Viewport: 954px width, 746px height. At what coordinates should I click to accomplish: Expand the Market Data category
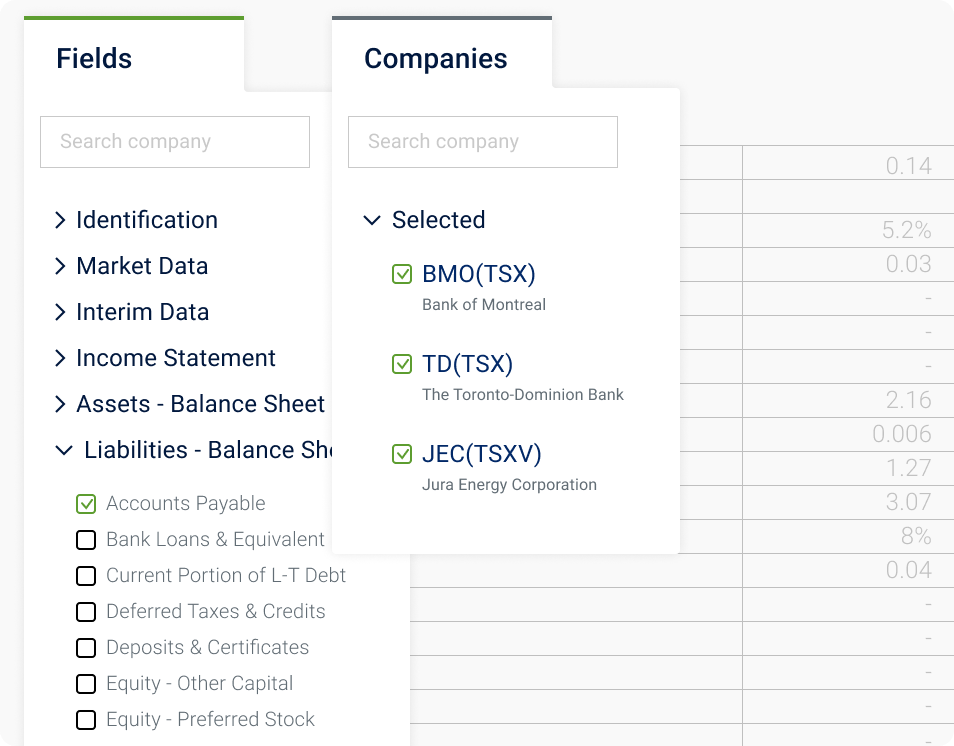click(60, 266)
